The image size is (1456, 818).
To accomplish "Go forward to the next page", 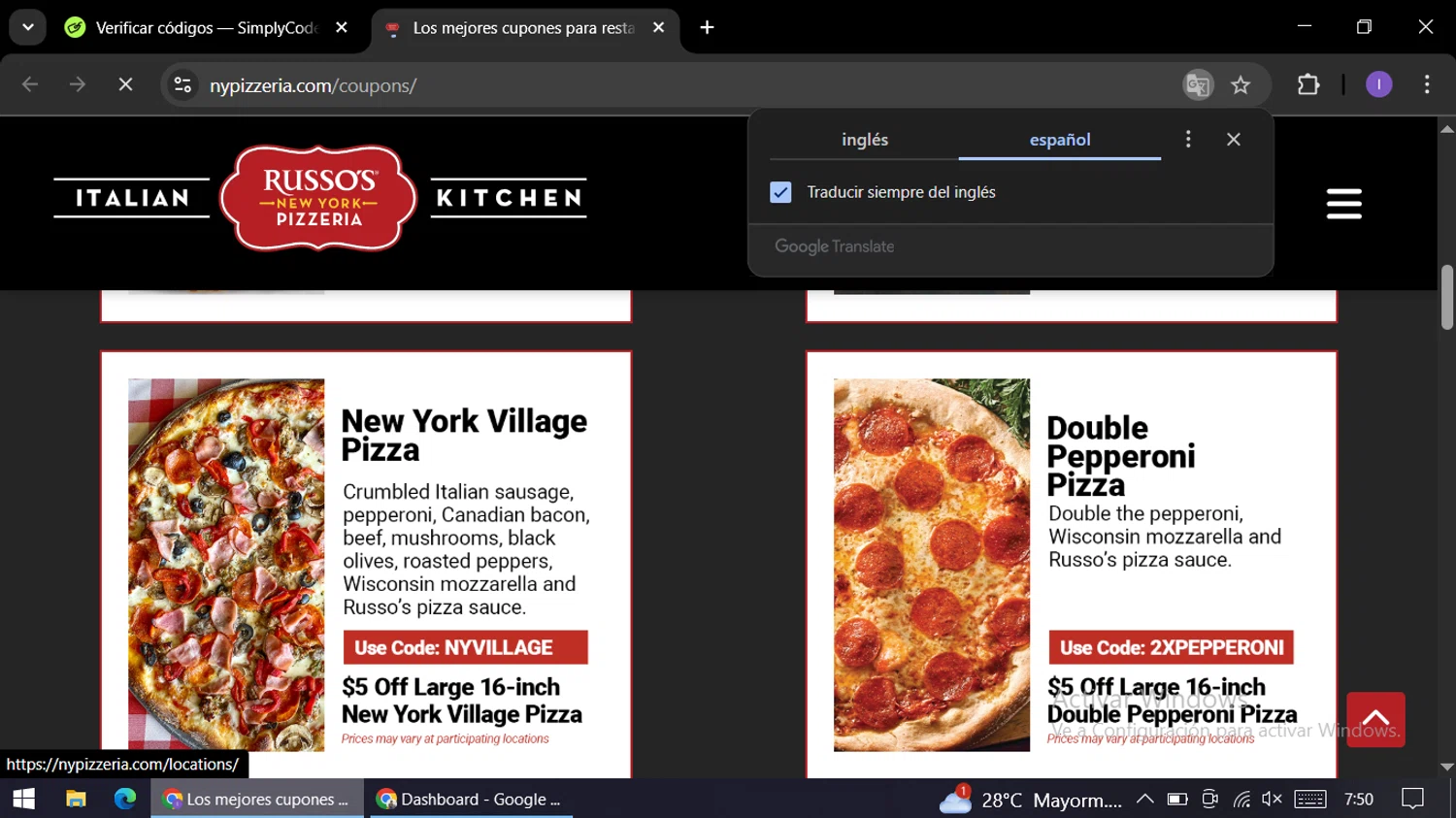I will pyautogui.click(x=78, y=85).
